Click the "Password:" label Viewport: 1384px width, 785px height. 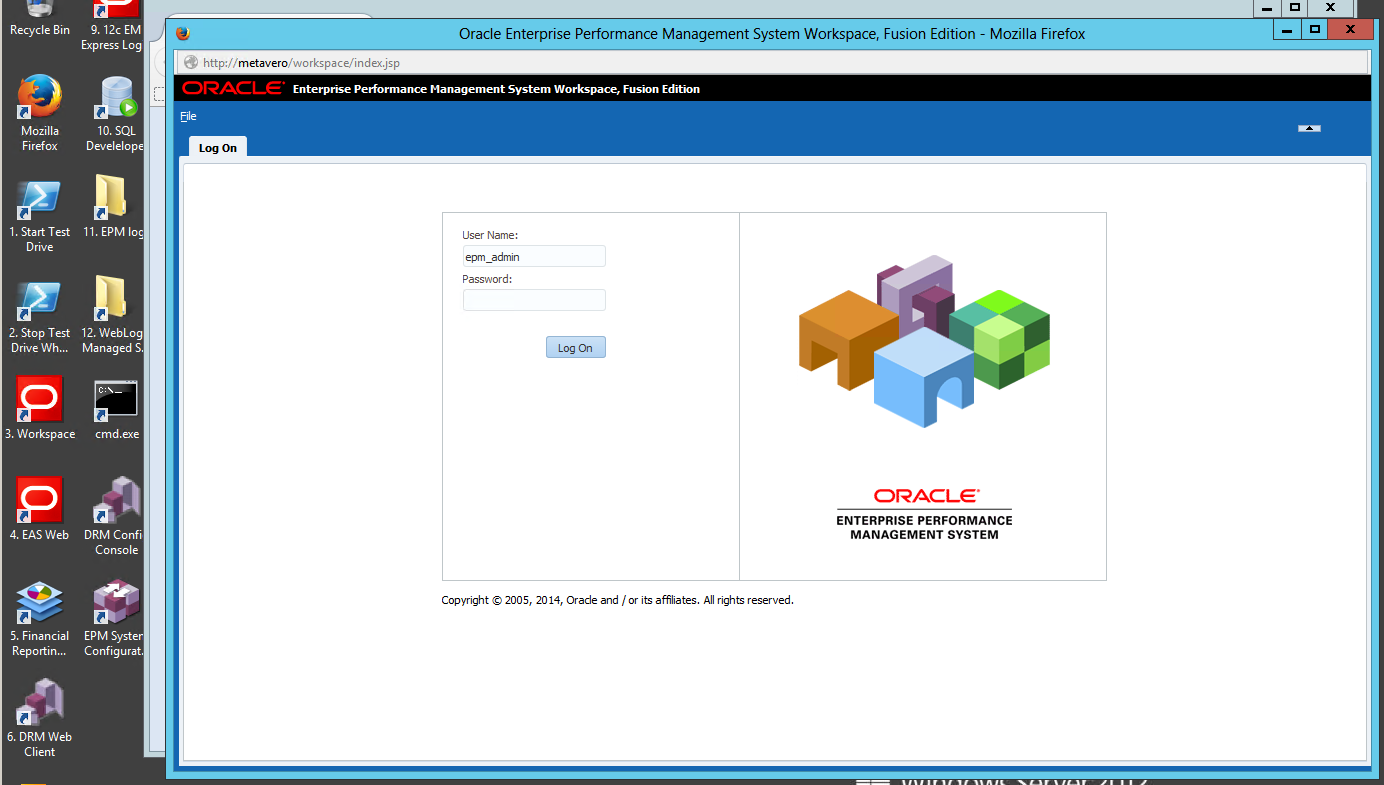pyautogui.click(x=487, y=279)
